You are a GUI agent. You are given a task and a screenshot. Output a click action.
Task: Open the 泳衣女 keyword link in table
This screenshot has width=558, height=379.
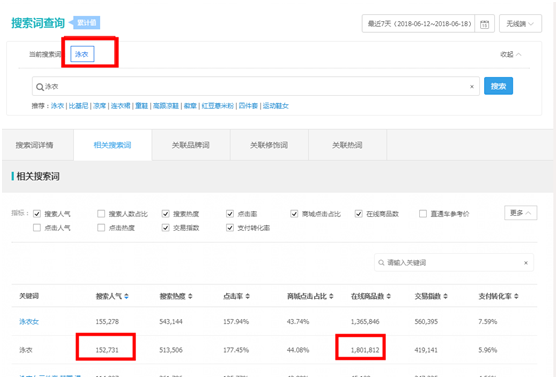pyautogui.click(x=29, y=322)
